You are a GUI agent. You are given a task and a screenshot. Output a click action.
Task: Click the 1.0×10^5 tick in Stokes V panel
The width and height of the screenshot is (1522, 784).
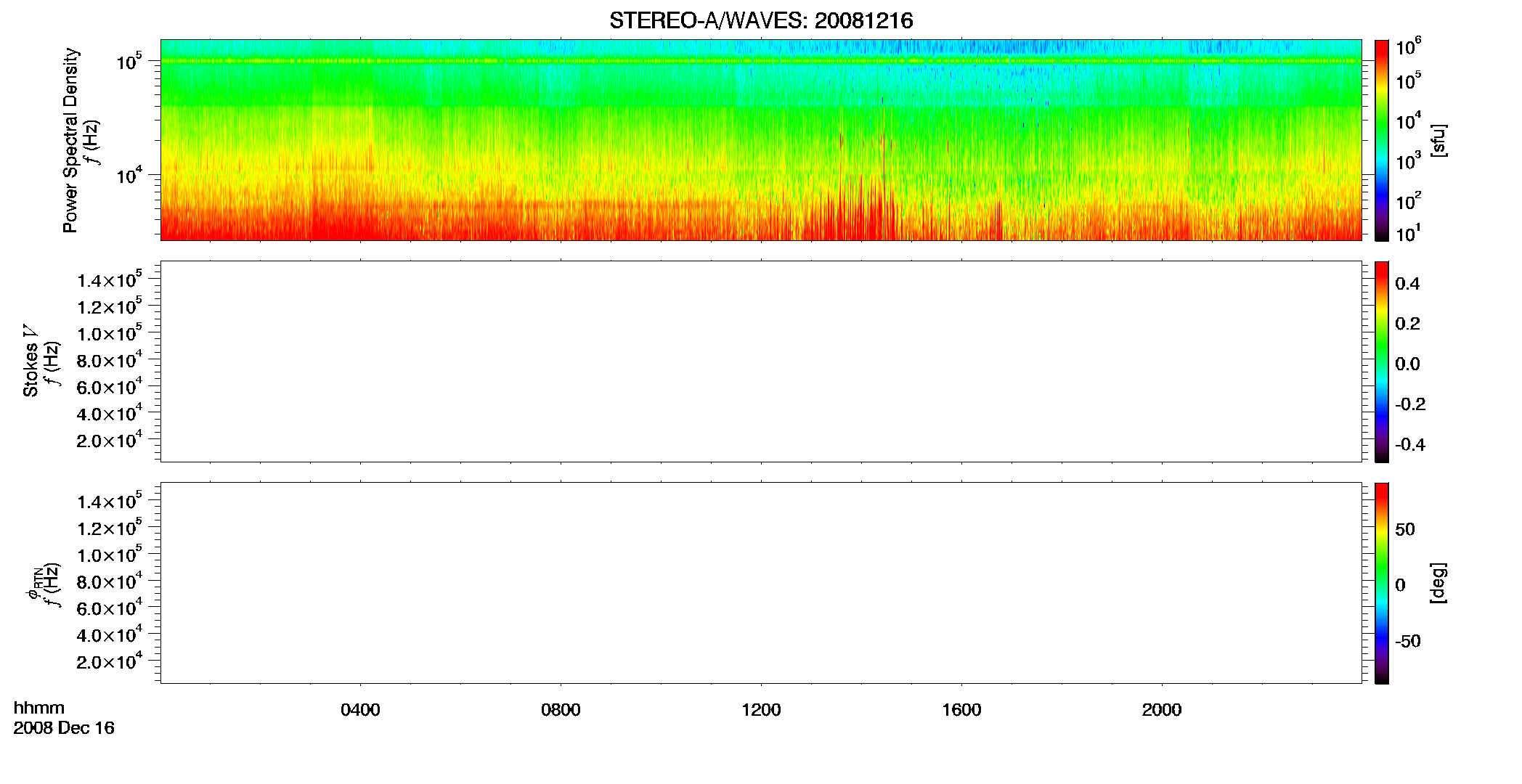coord(110,333)
